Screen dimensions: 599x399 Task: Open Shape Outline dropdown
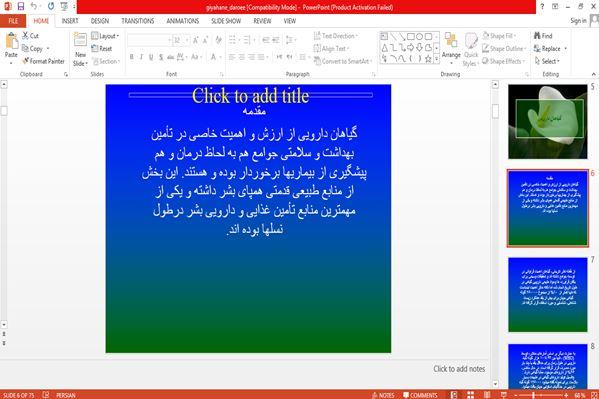pyautogui.click(x=504, y=49)
